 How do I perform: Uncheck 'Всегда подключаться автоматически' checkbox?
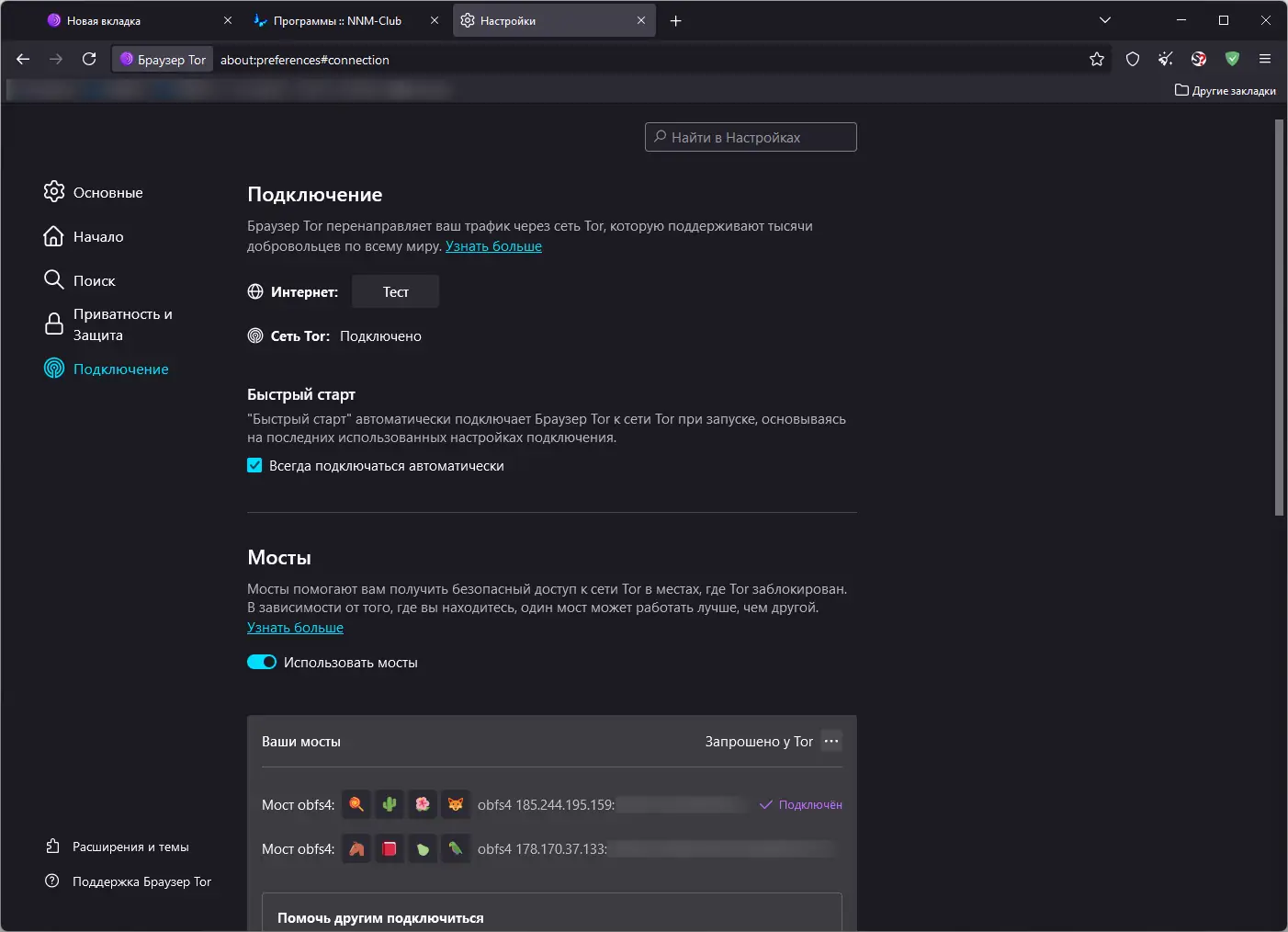(254, 466)
